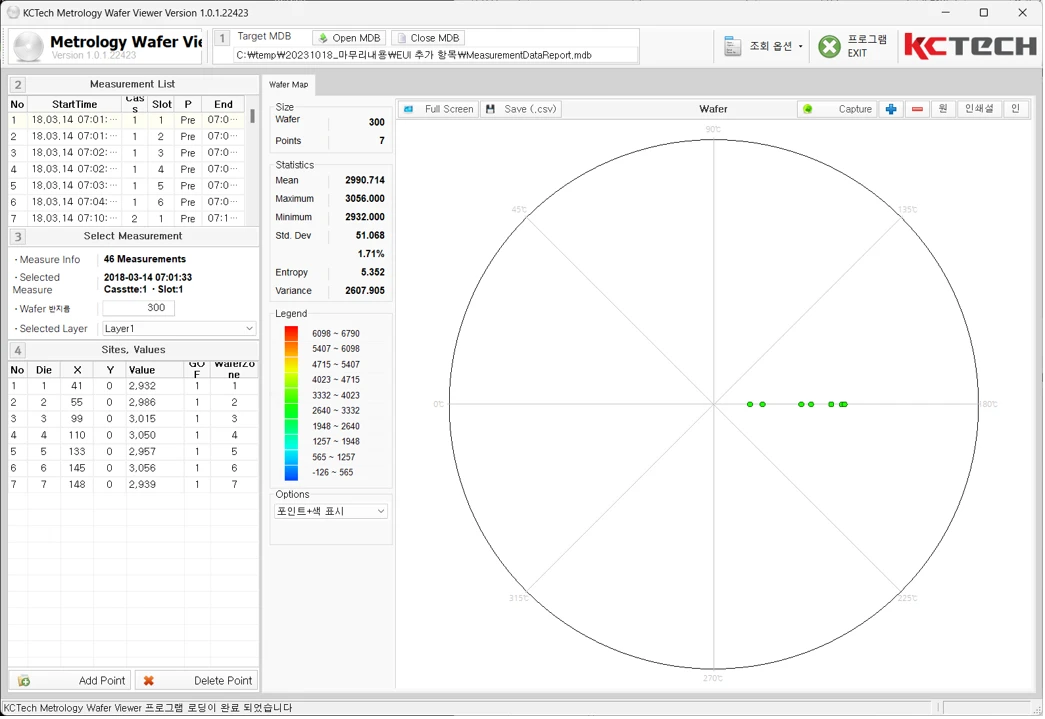Open the 포인트+색 표시 options dropdown
1045x719 pixels.
(x=331, y=511)
